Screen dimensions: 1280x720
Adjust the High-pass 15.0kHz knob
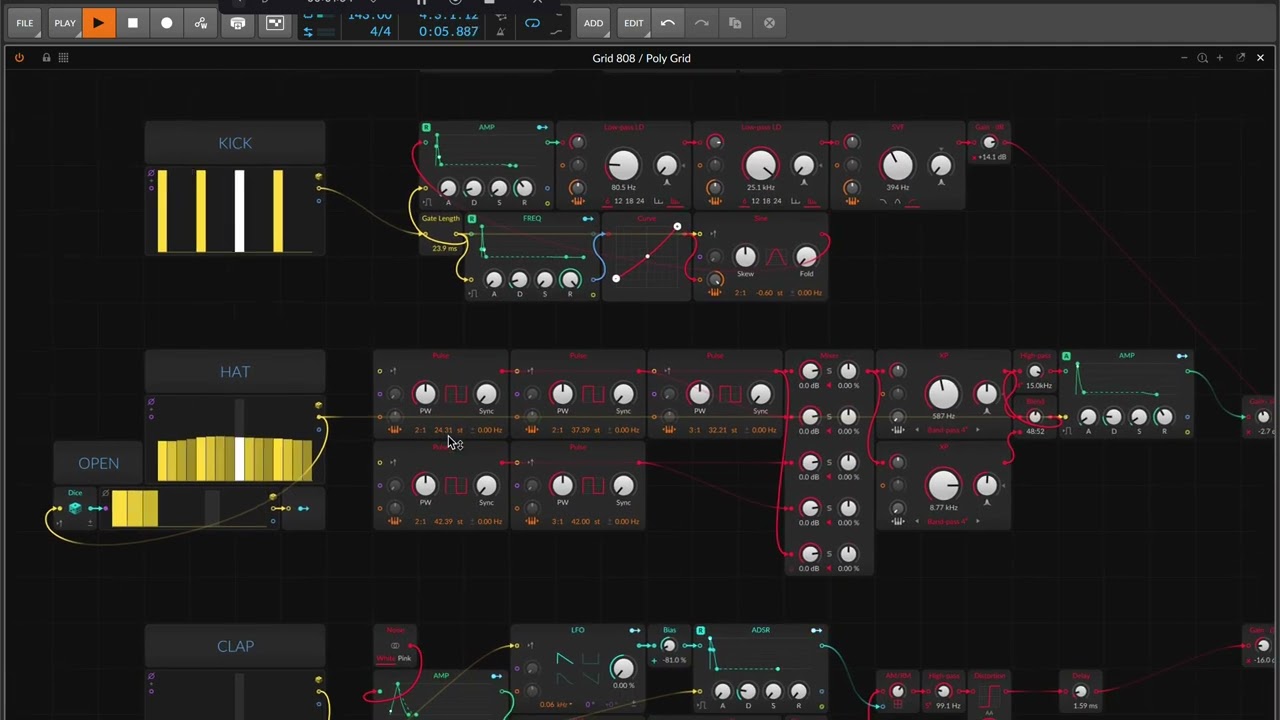point(1035,371)
